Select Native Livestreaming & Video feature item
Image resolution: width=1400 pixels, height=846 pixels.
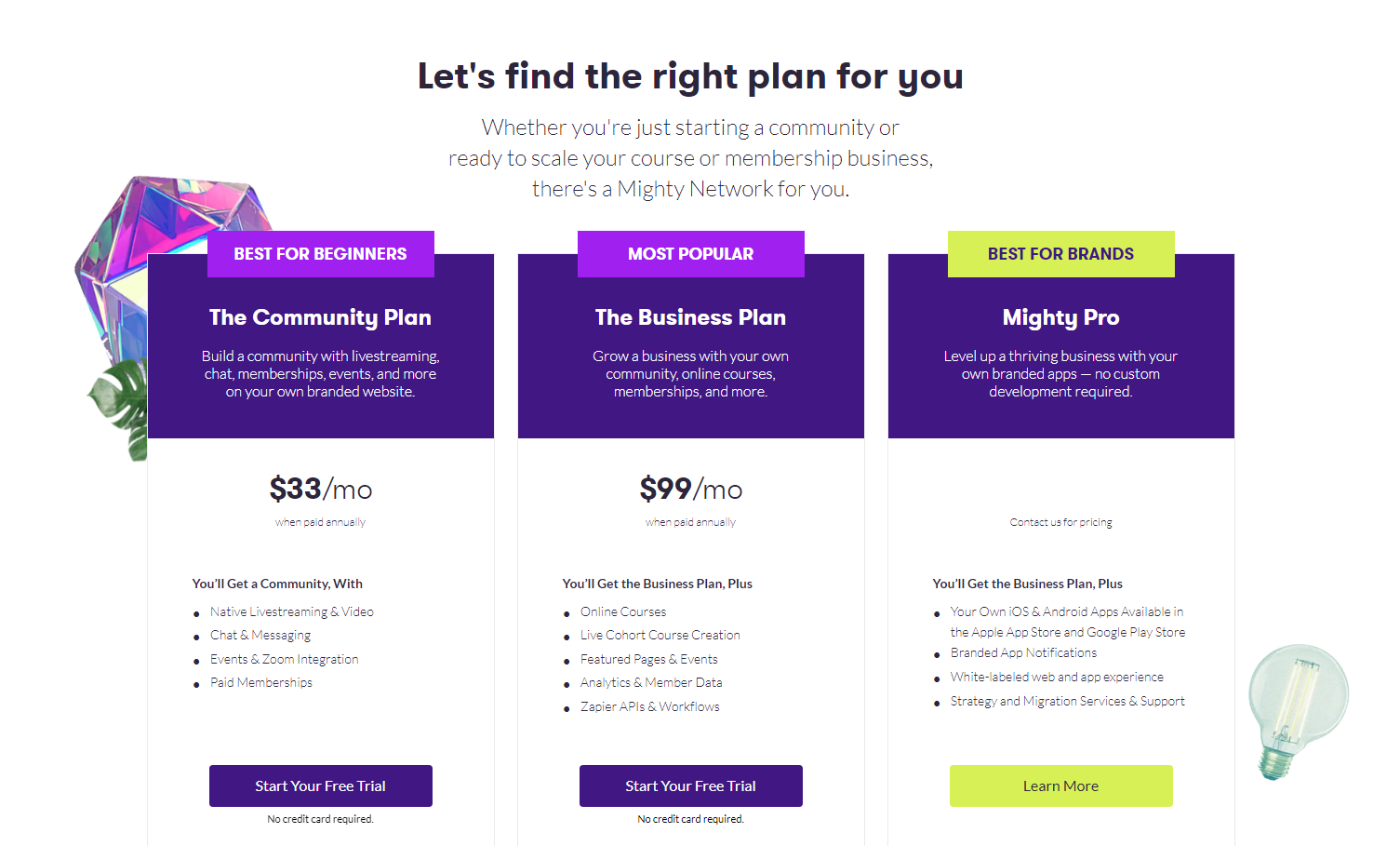(x=291, y=611)
